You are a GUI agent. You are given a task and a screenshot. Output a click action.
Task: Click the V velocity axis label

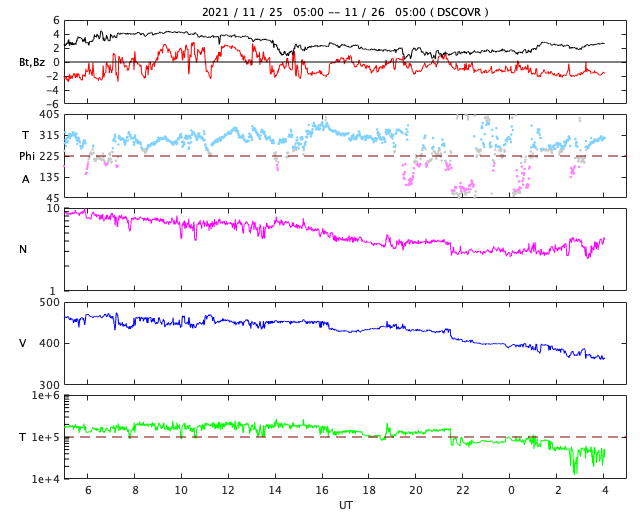pyautogui.click(x=23, y=343)
